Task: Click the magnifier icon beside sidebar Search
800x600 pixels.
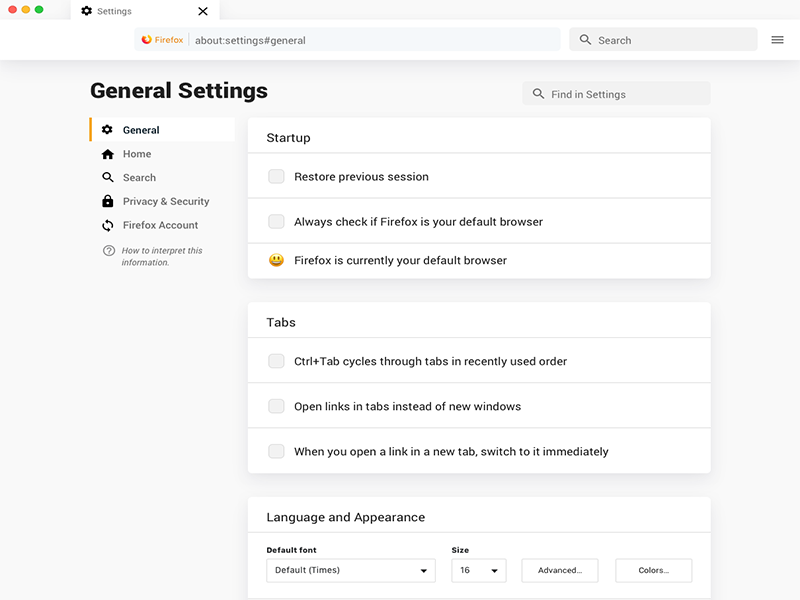Action: (x=108, y=178)
